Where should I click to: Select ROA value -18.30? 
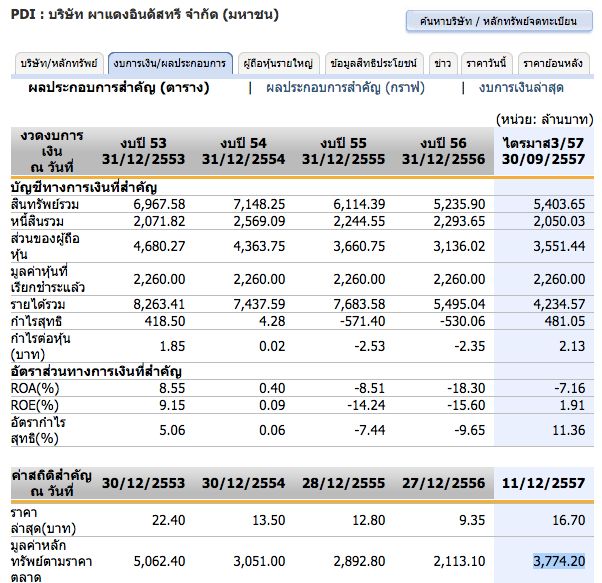tap(466, 388)
